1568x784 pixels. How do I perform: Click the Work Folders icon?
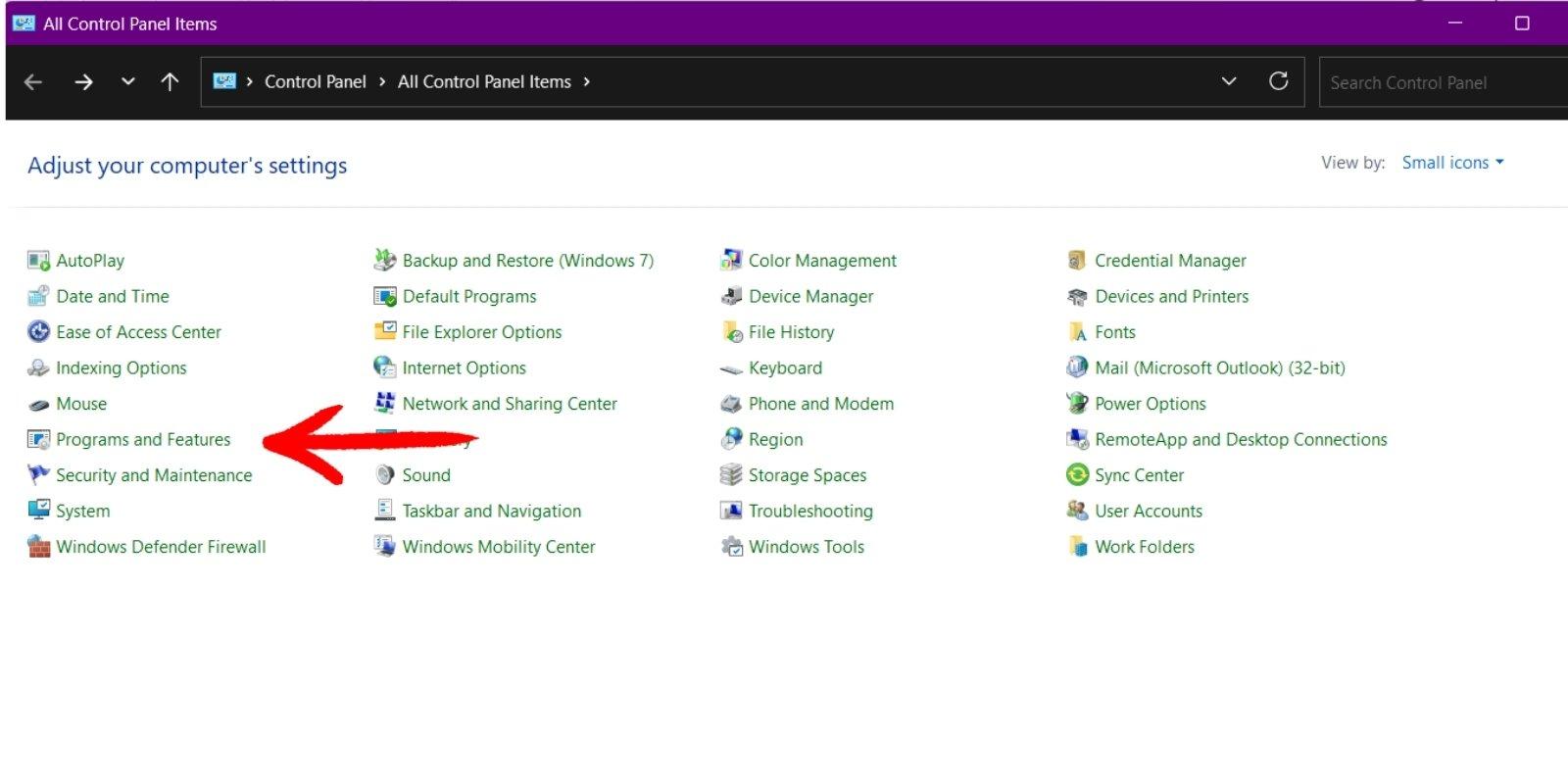pyautogui.click(x=1077, y=547)
